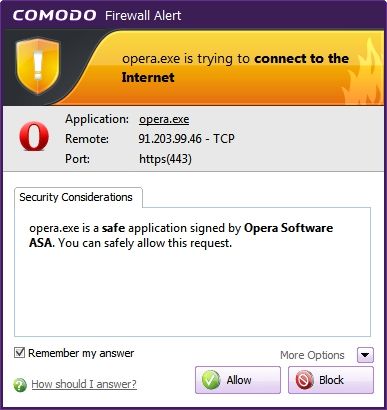Click the COMODO logo in title bar
Screen dimensions: 387x410
click(x=55, y=15)
